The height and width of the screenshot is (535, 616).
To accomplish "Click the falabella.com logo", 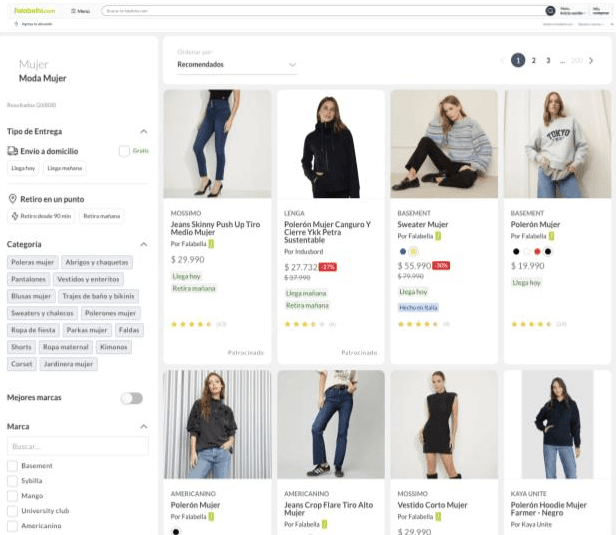I will [x=35, y=11].
